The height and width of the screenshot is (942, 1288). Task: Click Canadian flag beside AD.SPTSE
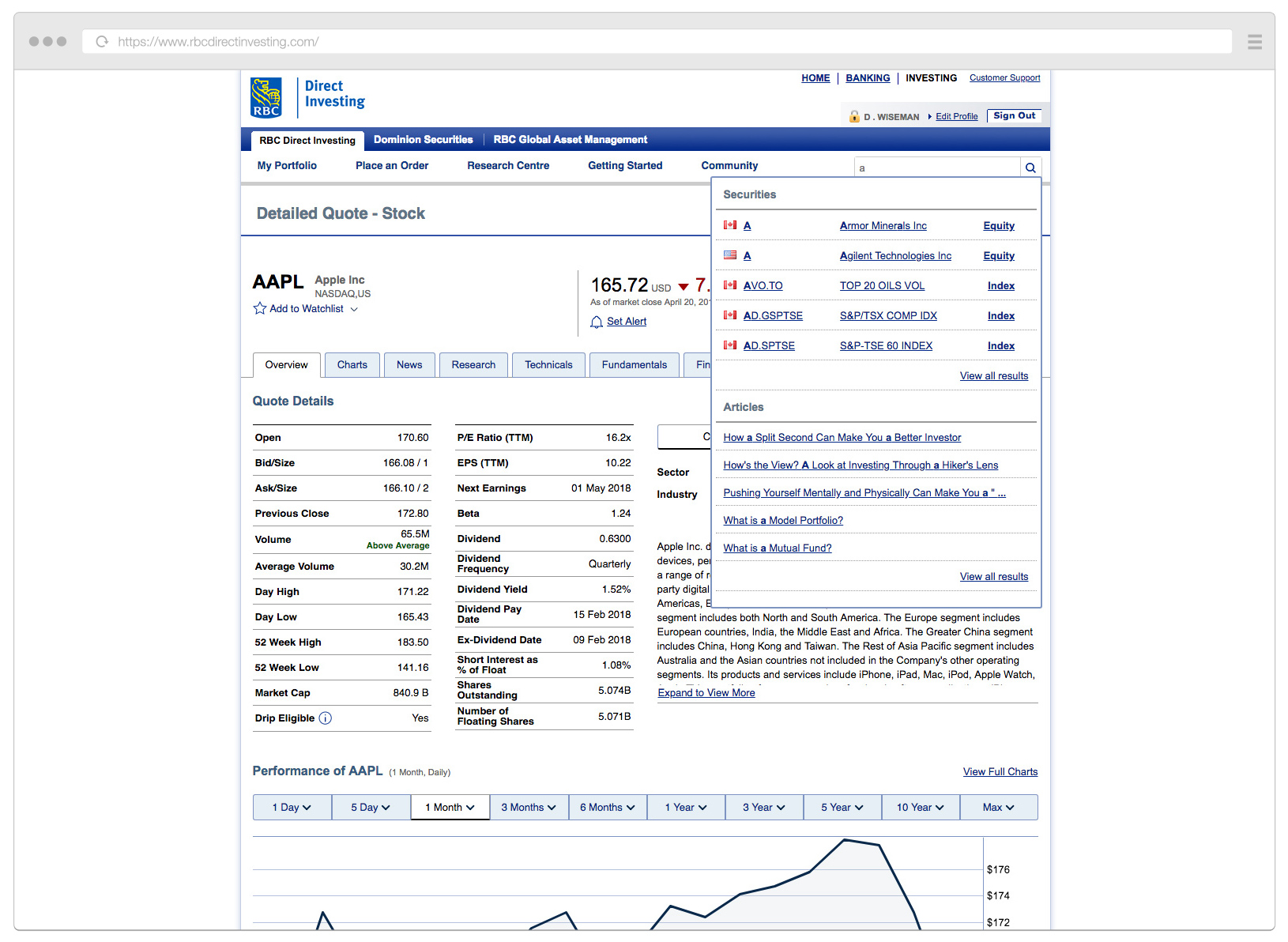coord(730,345)
